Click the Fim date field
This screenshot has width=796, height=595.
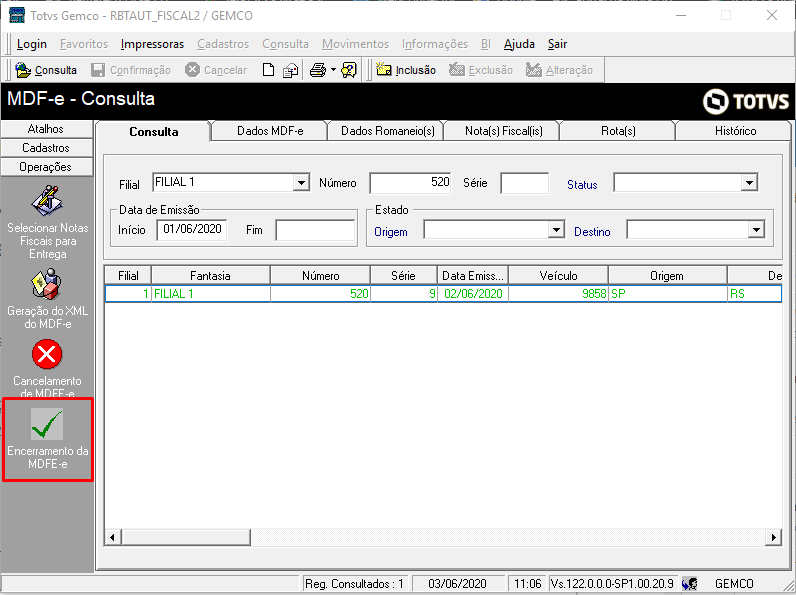coord(315,230)
